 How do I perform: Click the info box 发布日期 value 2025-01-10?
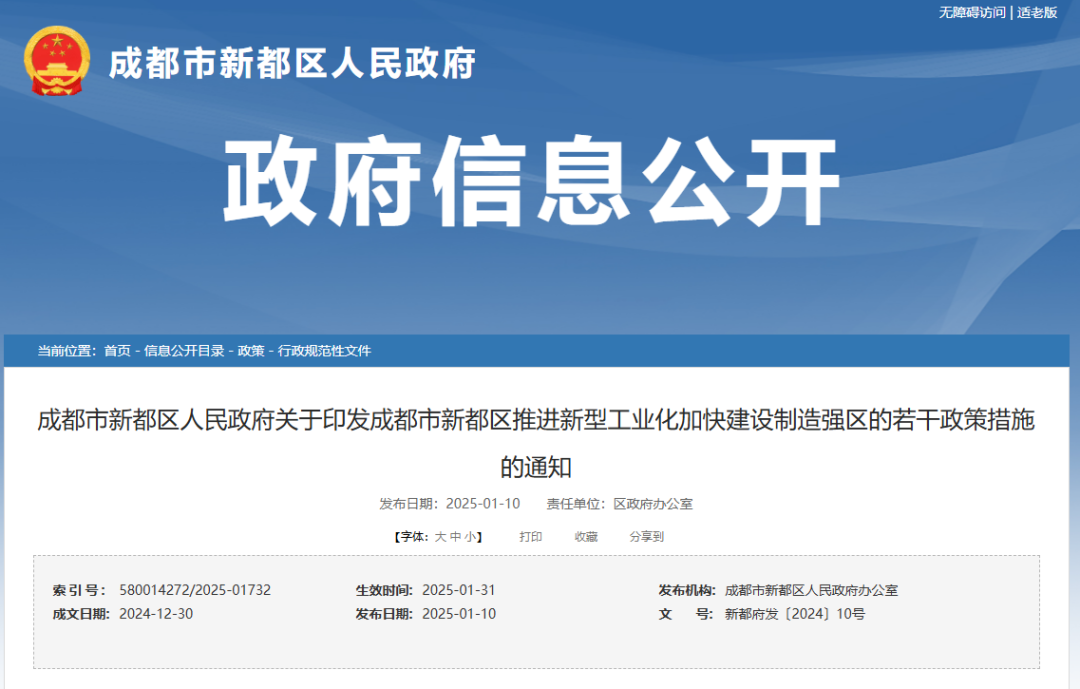459,614
